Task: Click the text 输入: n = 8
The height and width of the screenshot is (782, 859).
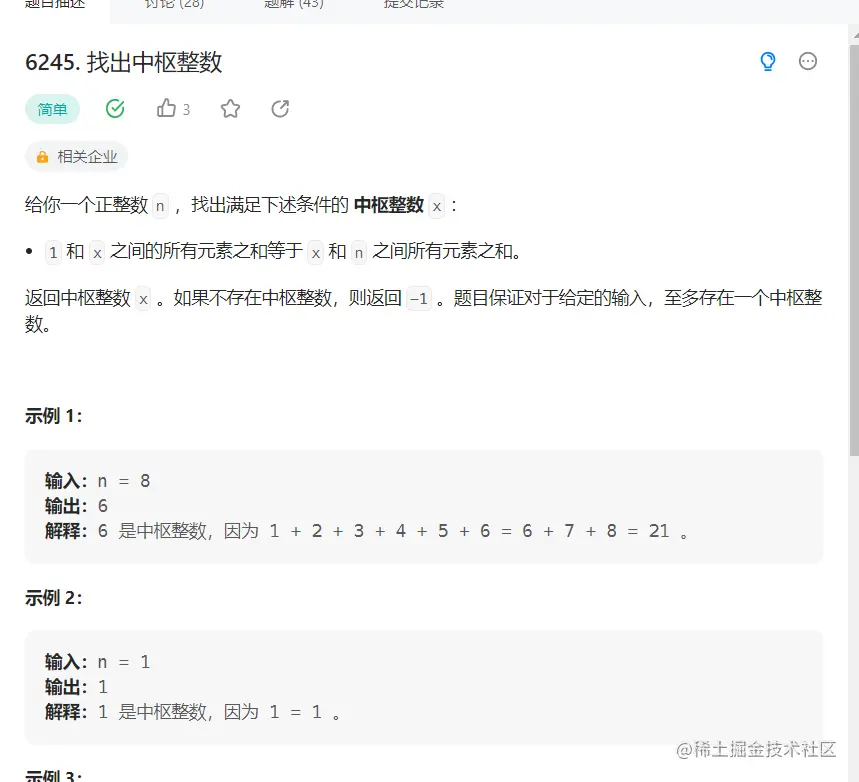Action: 98,481
